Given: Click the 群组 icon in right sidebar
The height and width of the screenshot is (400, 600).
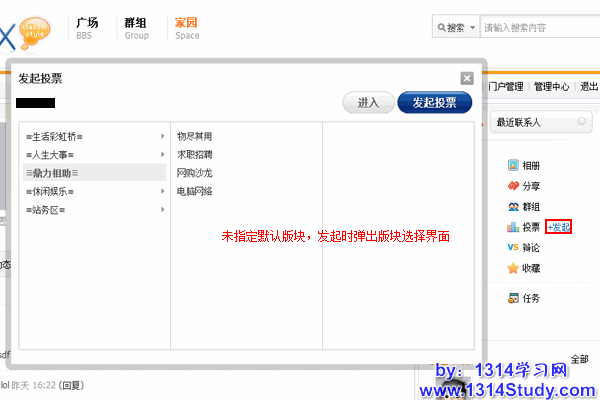Looking at the screenshot, I should point(513,206).
